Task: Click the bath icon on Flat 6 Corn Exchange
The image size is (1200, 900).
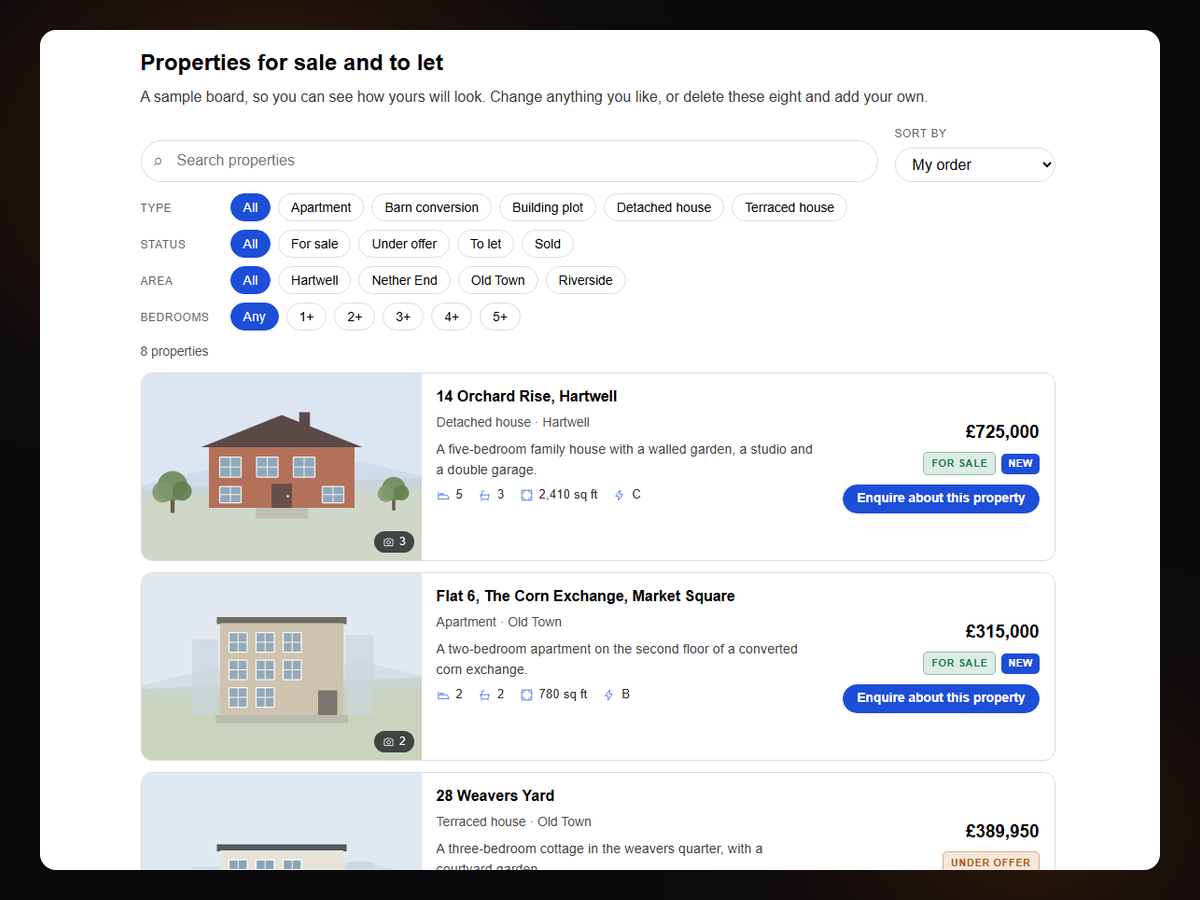Action: click(485, 695)
